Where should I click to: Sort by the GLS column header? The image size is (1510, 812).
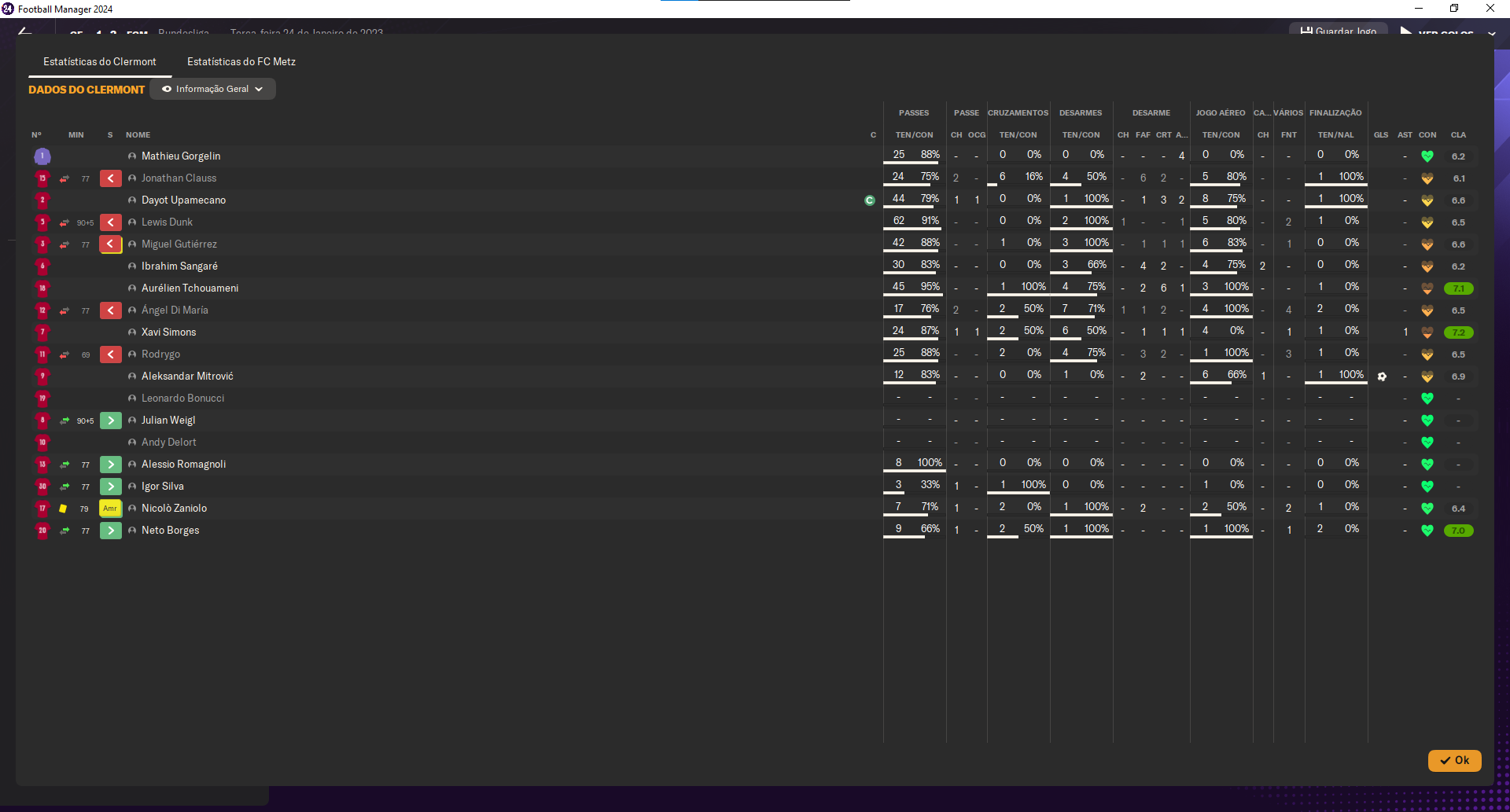[x=1381, y=135]
